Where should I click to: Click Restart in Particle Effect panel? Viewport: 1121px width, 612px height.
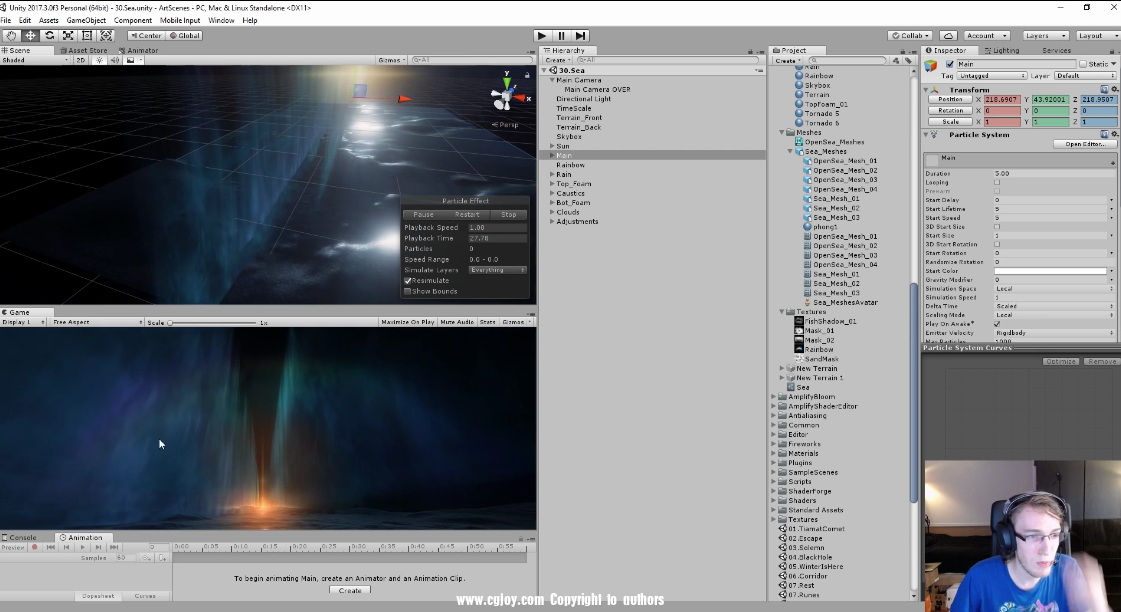point(467,215)
